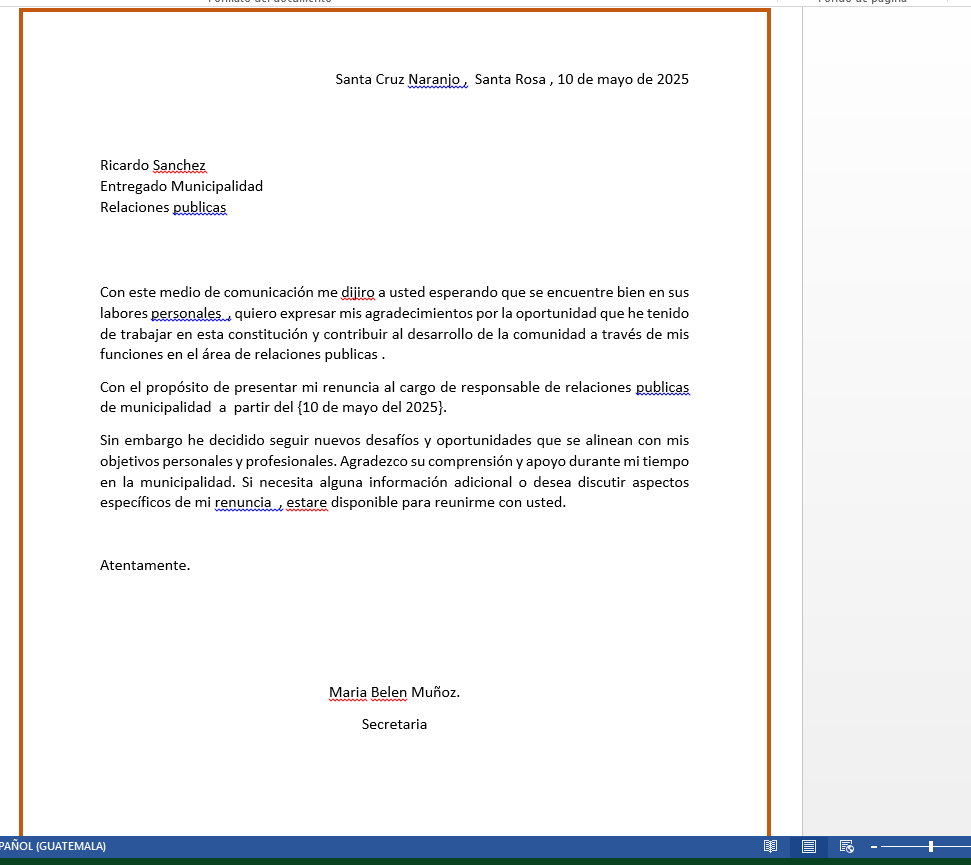The height and width of the screenshot is (865, 971).
Task: Click the "Entregado Municipalidad" line
Action: click(x=181, y=186)
